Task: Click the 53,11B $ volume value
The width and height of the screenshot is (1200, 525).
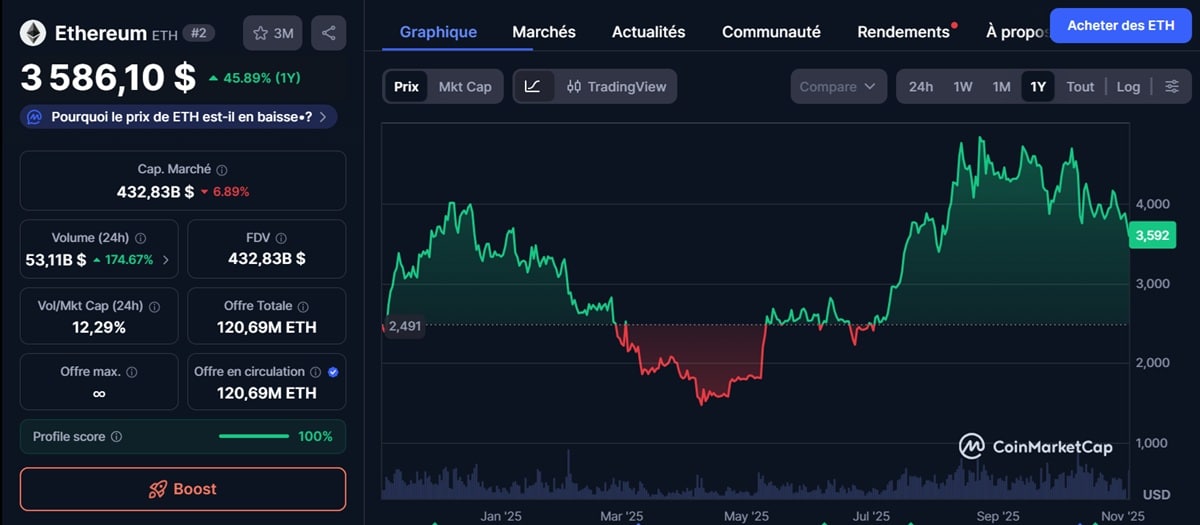Action: click(56, 260)
